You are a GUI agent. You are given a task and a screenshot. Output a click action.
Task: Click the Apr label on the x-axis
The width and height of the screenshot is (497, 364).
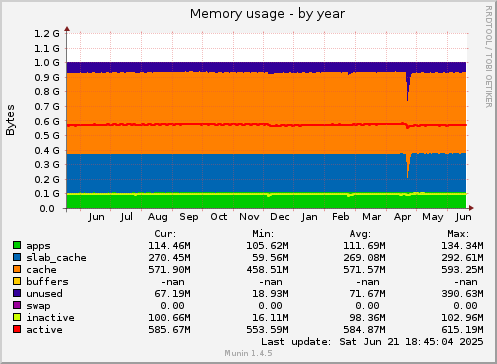(402, 217)
